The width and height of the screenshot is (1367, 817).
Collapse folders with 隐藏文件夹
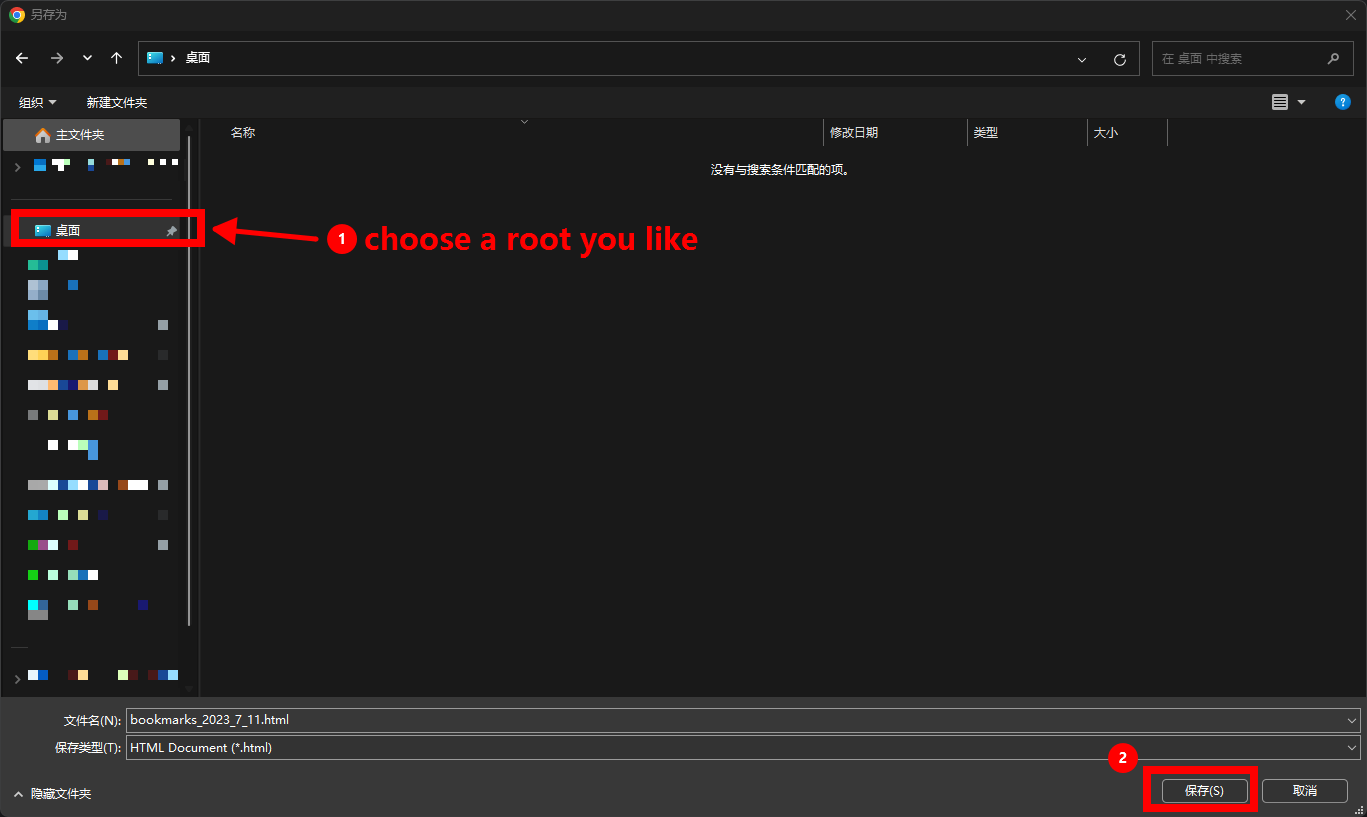[52, 794]
